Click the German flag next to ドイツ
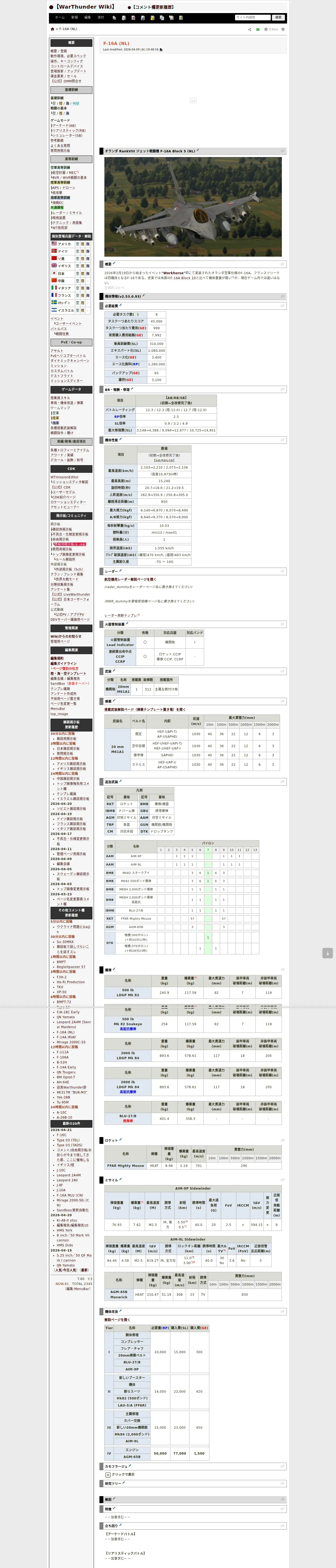Image resolution: width=336 pixels, height=1568 pixels. coord(54,251)
